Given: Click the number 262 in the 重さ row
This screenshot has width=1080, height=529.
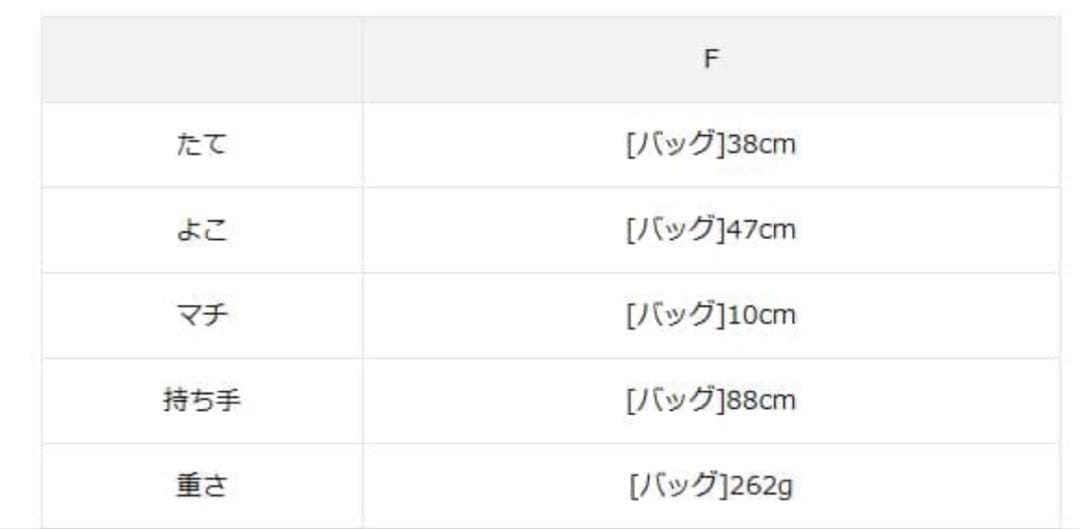Looking at the screenshot, I should pyautogui.click(x=751, y=486).
